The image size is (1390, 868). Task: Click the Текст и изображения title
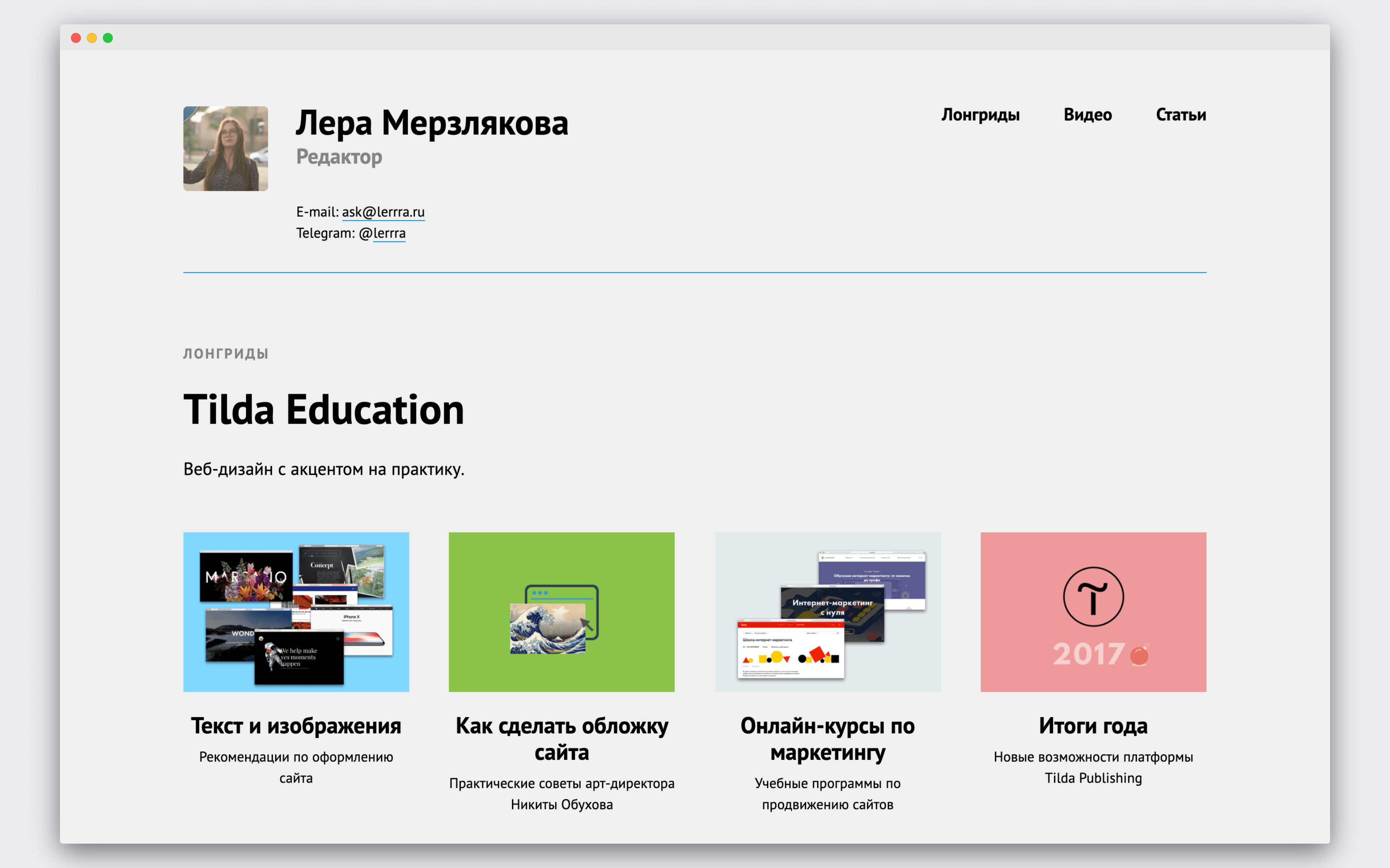click(296, 725)
